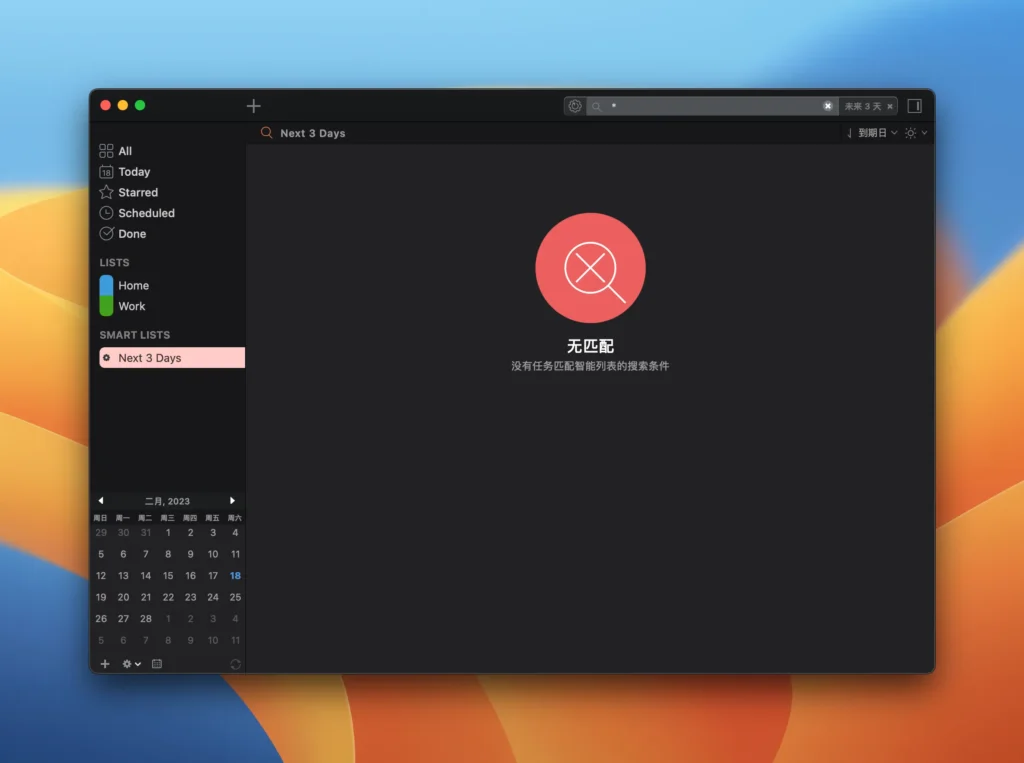Select the Scheduled list clock icon
Screen dimensions: 1024x763
(x=106, y=212)
